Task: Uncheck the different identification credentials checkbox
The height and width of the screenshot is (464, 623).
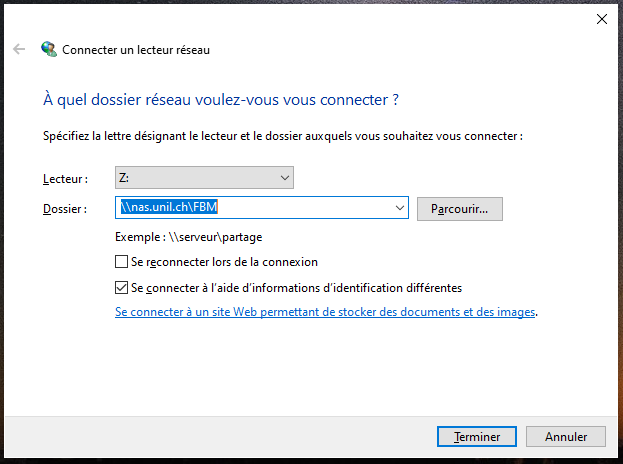Action: coord(122,287)
